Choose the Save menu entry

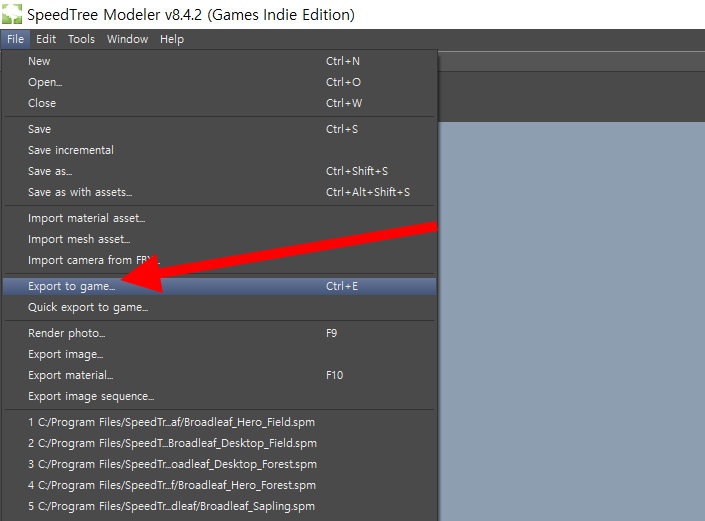tap(219, 129)
